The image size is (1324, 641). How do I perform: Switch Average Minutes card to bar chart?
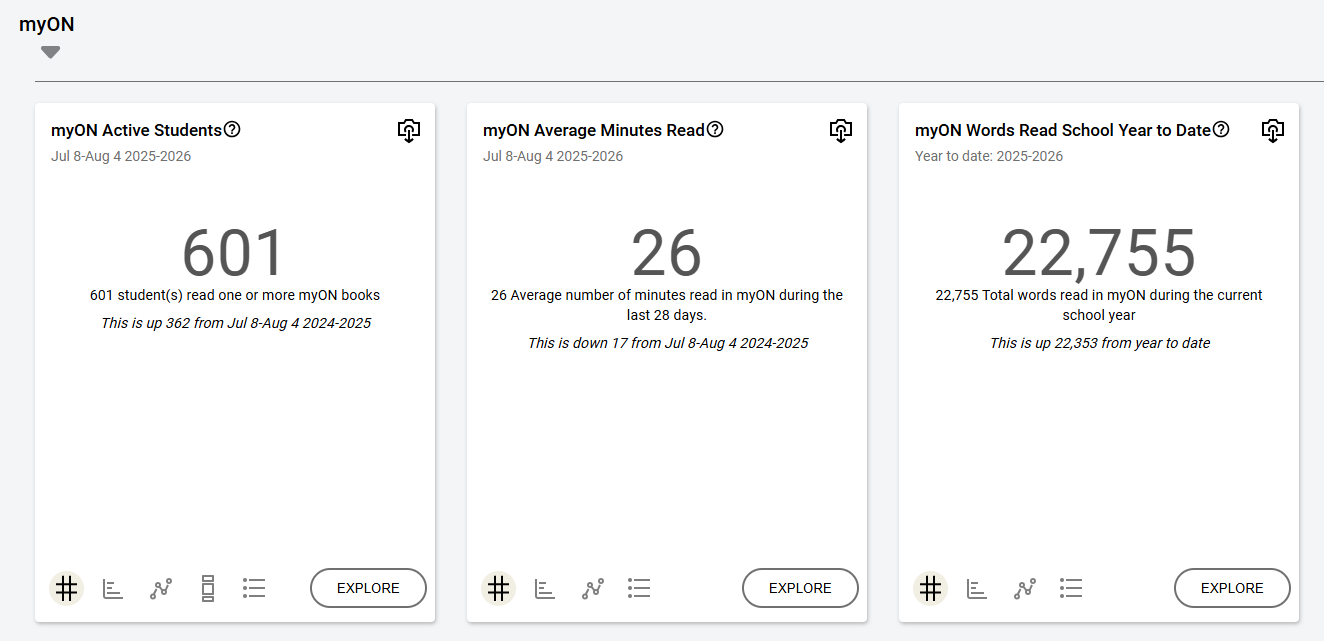pos(545,588)
